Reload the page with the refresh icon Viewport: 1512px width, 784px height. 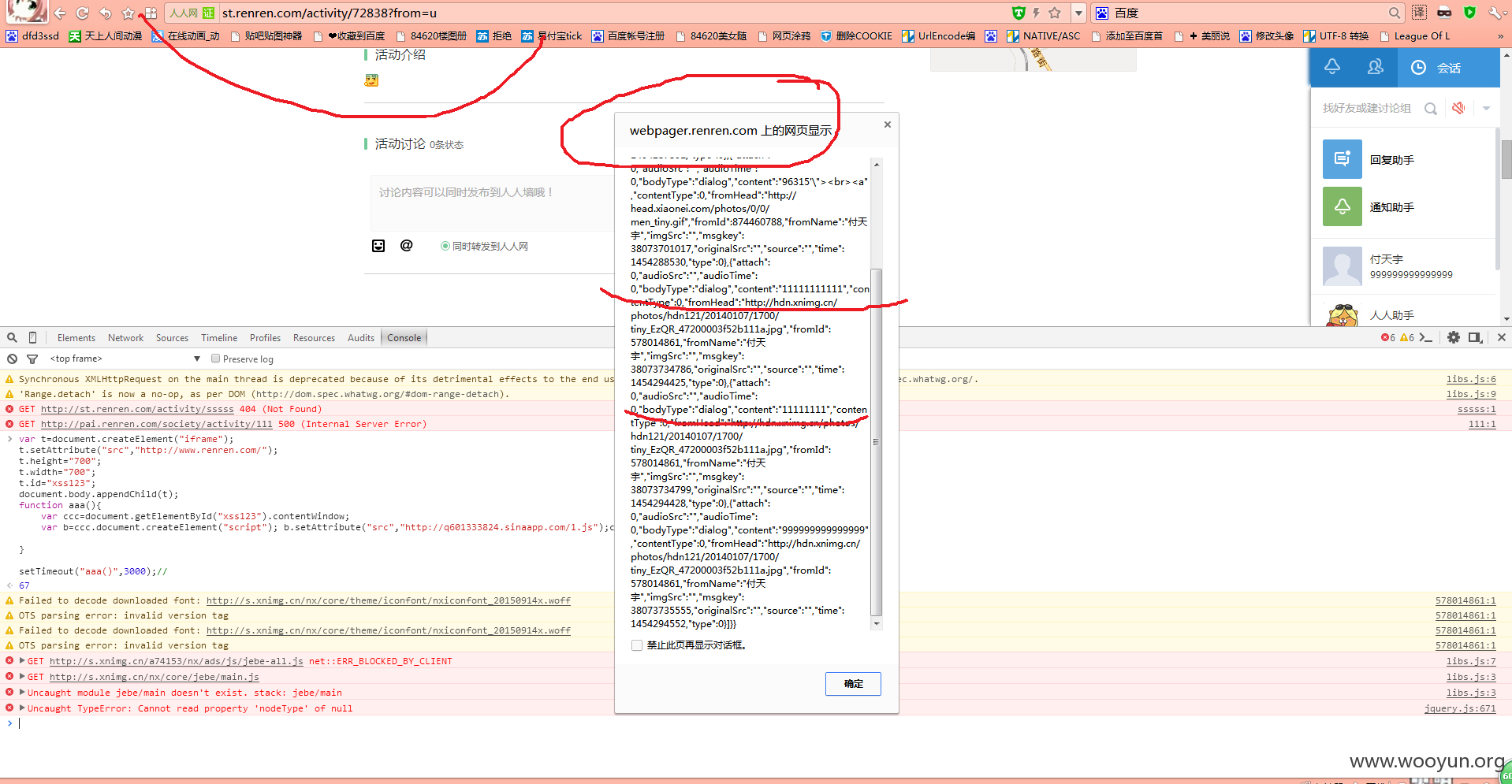(82, 13)
